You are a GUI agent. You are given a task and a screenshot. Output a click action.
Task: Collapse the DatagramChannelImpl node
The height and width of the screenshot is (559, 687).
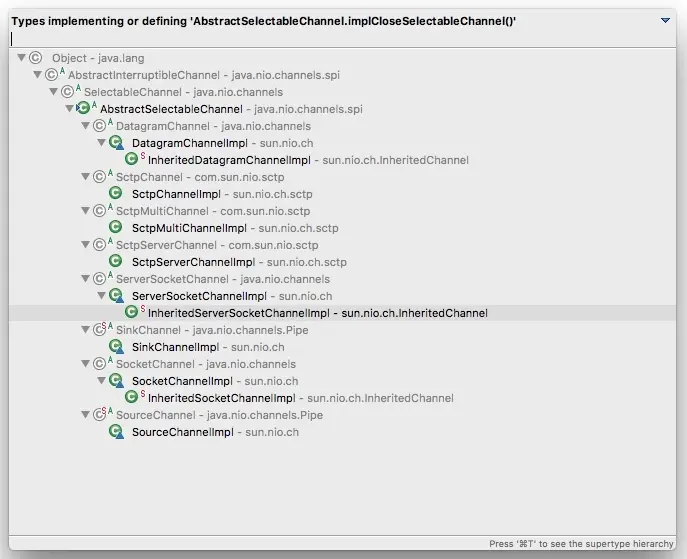[101, 142]
